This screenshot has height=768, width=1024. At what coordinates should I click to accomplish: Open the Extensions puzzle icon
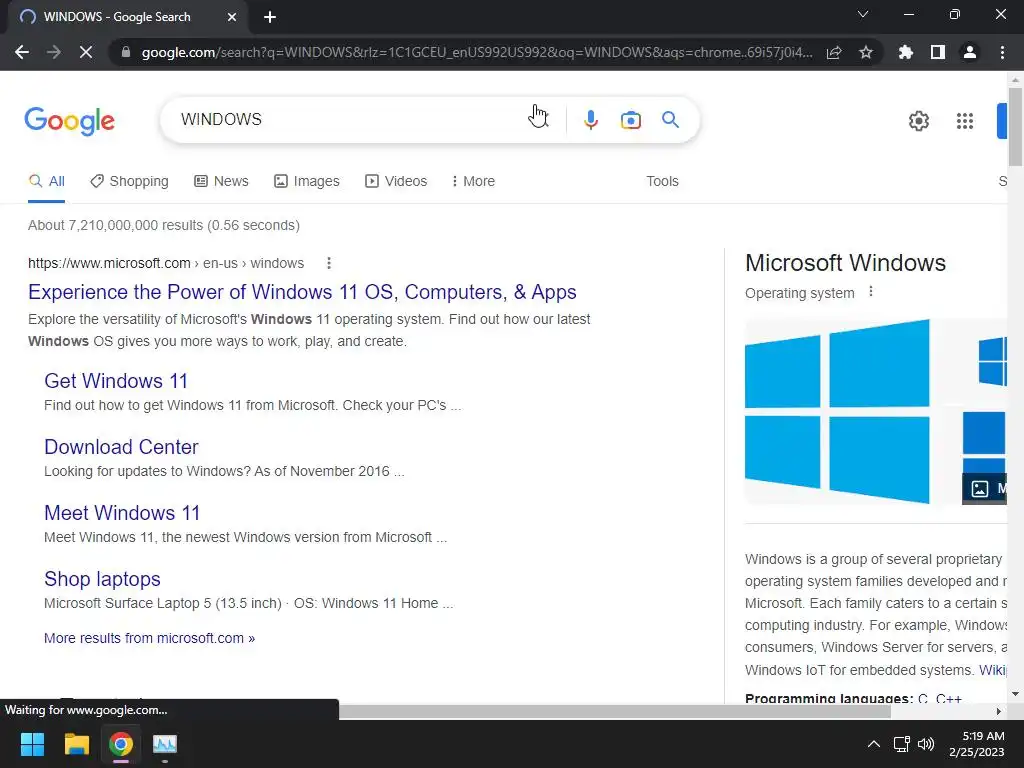(x=906, y=52)
